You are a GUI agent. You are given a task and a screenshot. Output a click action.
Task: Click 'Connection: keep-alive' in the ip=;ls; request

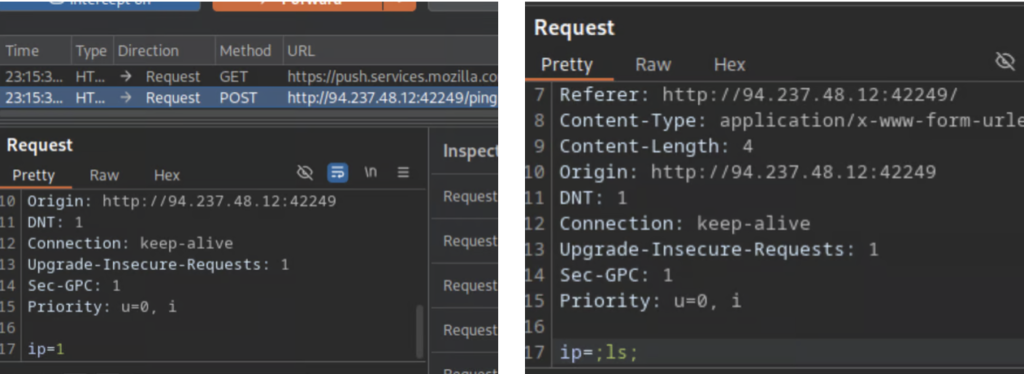pos(684,224)
